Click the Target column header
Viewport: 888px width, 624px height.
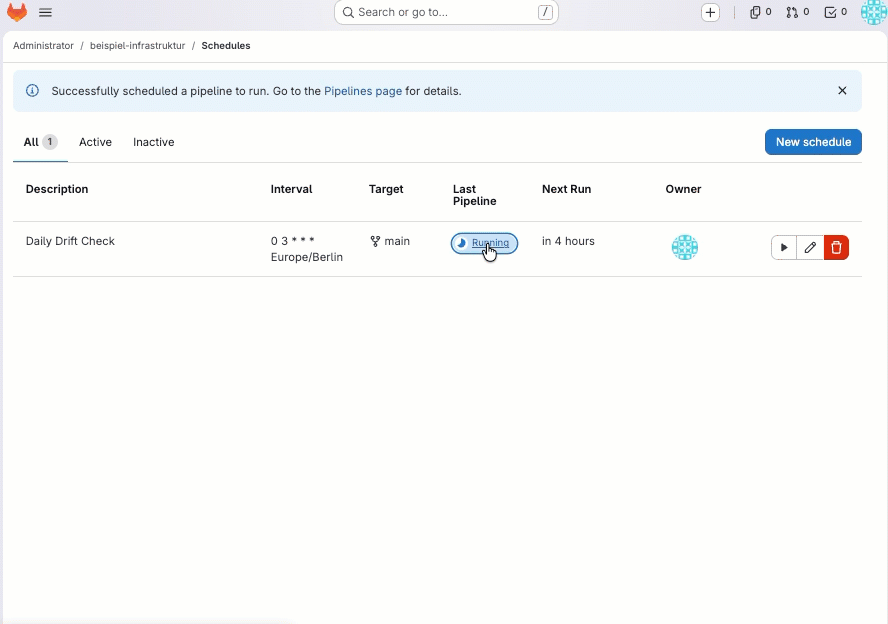(386, 189)
